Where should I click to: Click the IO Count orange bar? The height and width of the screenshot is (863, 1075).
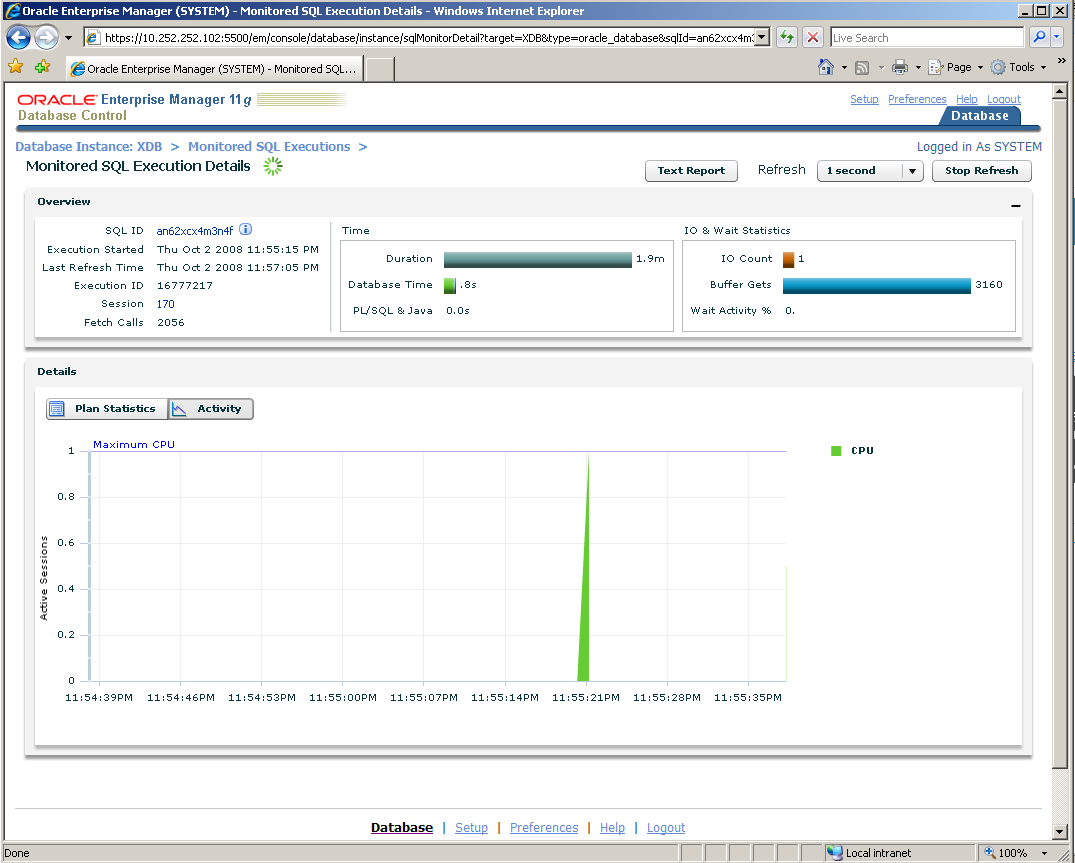pos(788,259)
